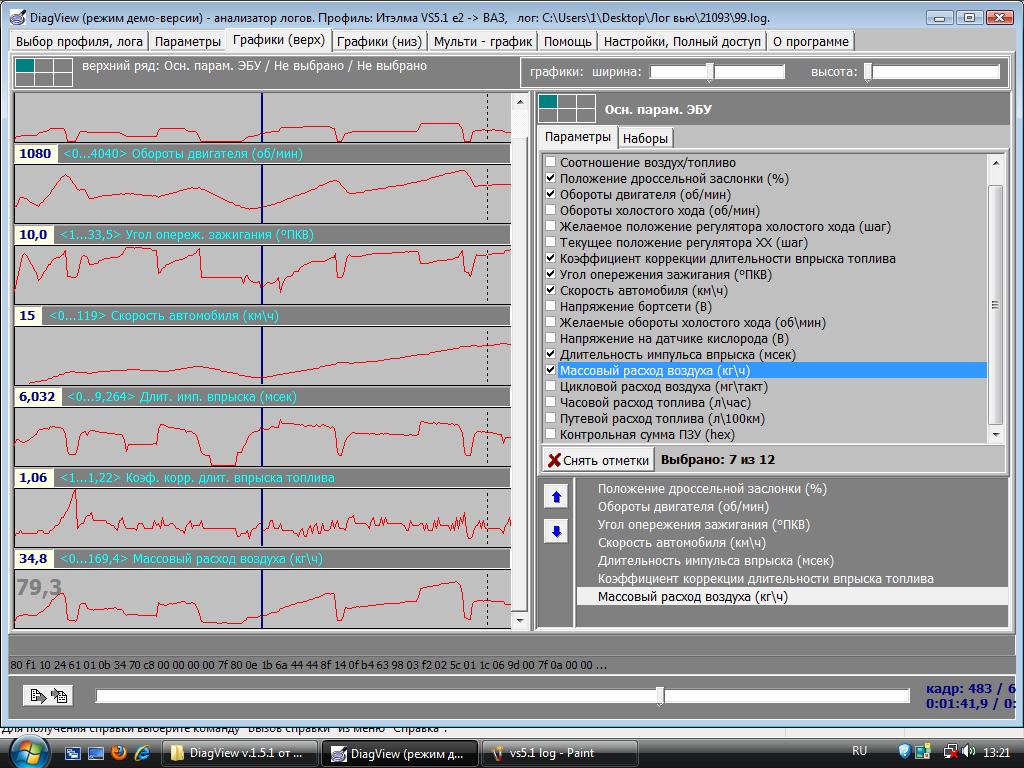Check the Соотношение воздух/топливо parameter
The image size is (1024, 768).
point(550,162)
